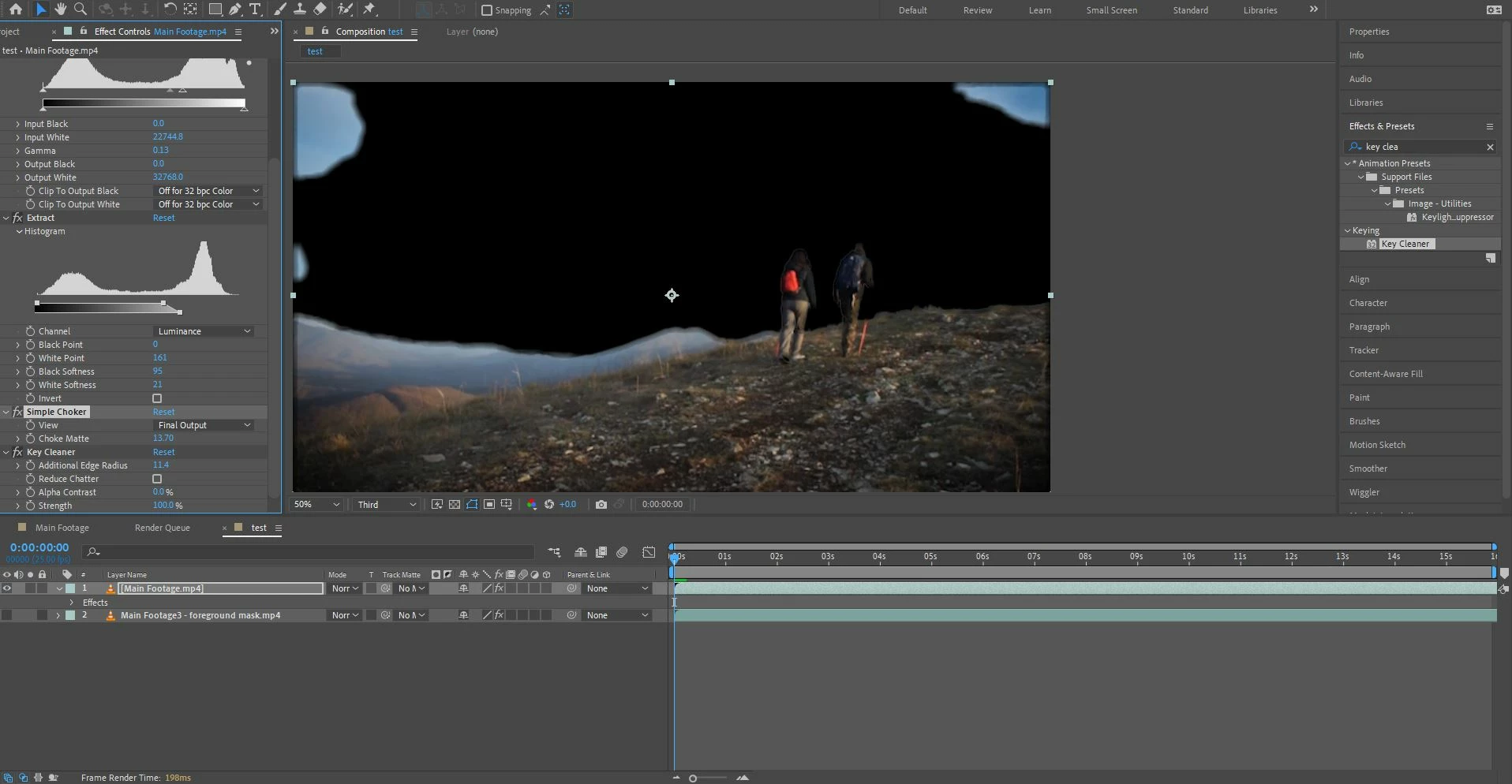Click the Take Snapshot camera icon
1512x784 pixels.
coord(601,505)
